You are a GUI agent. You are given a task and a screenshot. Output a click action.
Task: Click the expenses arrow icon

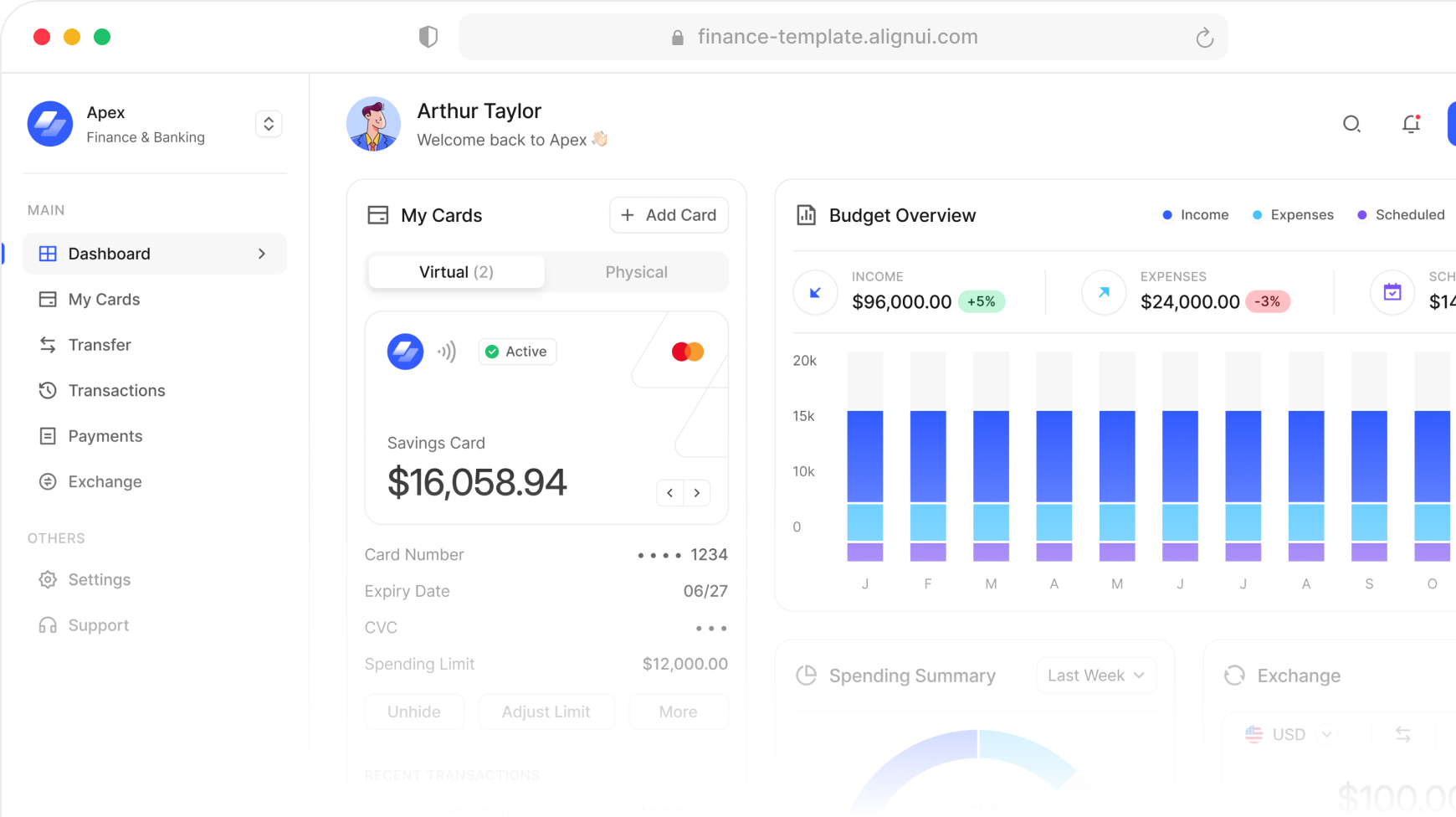[1104, 292]
